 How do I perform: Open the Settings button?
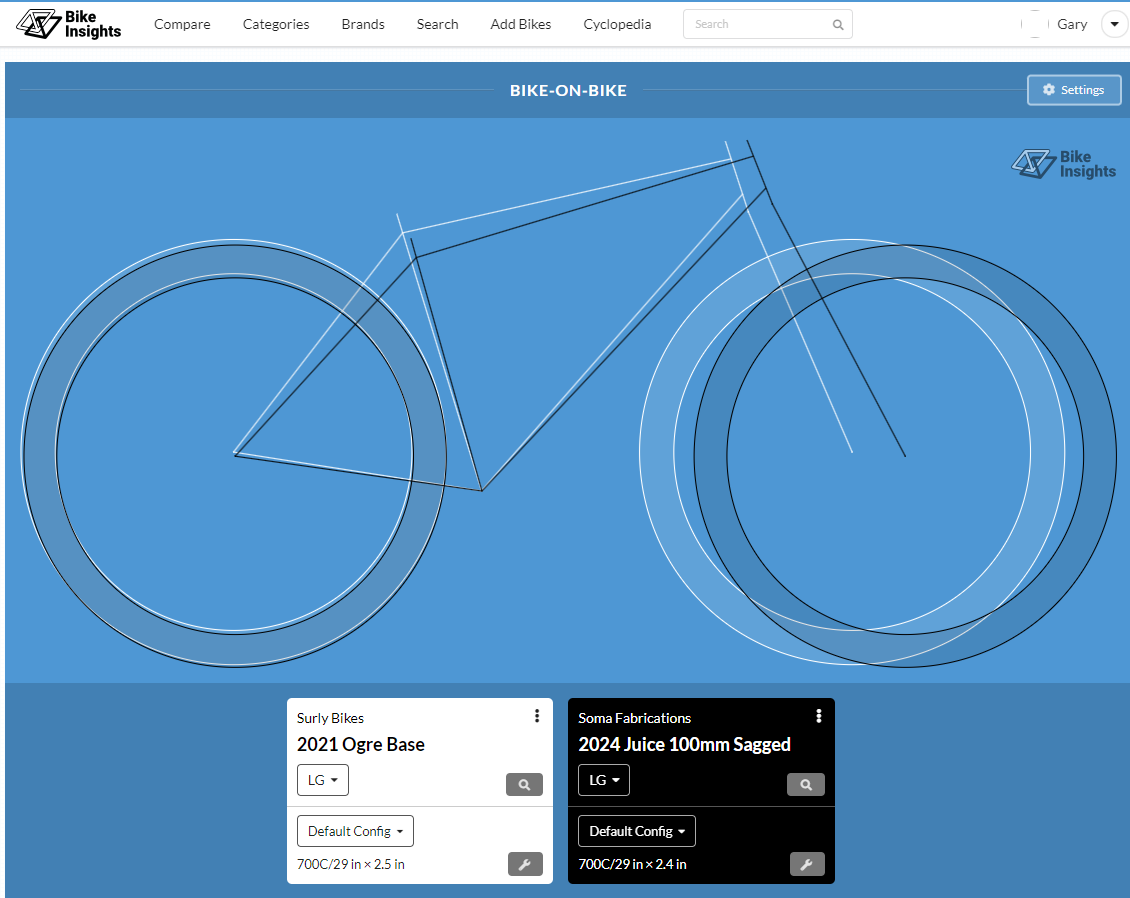tap(1074, 90)
